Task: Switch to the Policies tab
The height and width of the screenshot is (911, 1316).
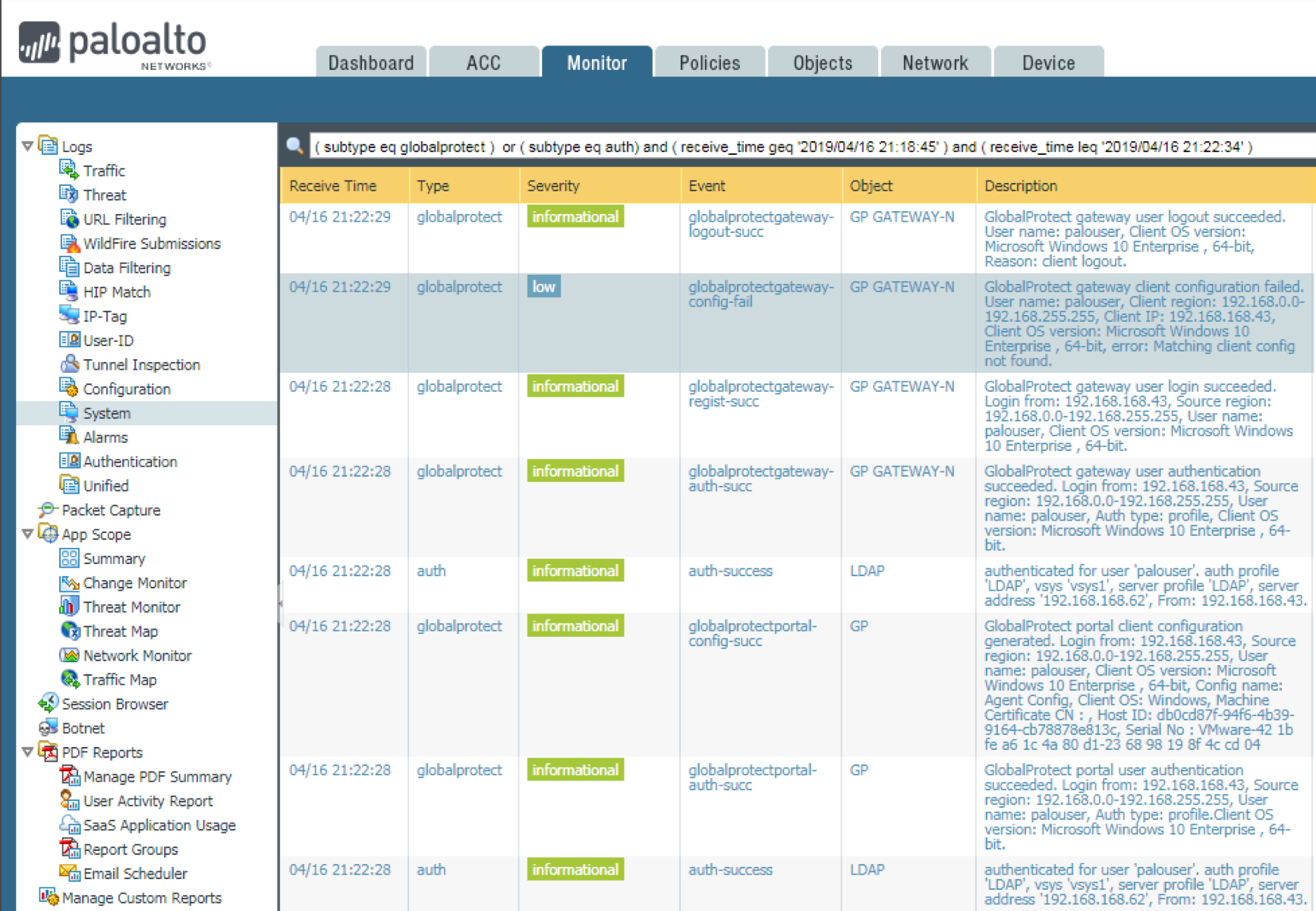Action: pos(709,63)
